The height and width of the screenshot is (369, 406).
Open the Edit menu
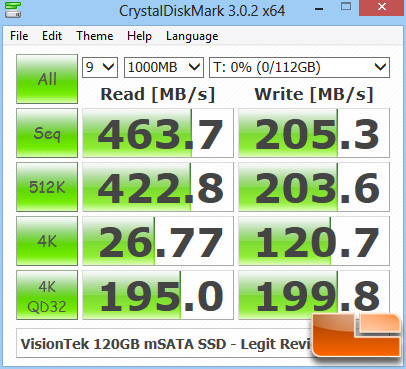(52, 36)
